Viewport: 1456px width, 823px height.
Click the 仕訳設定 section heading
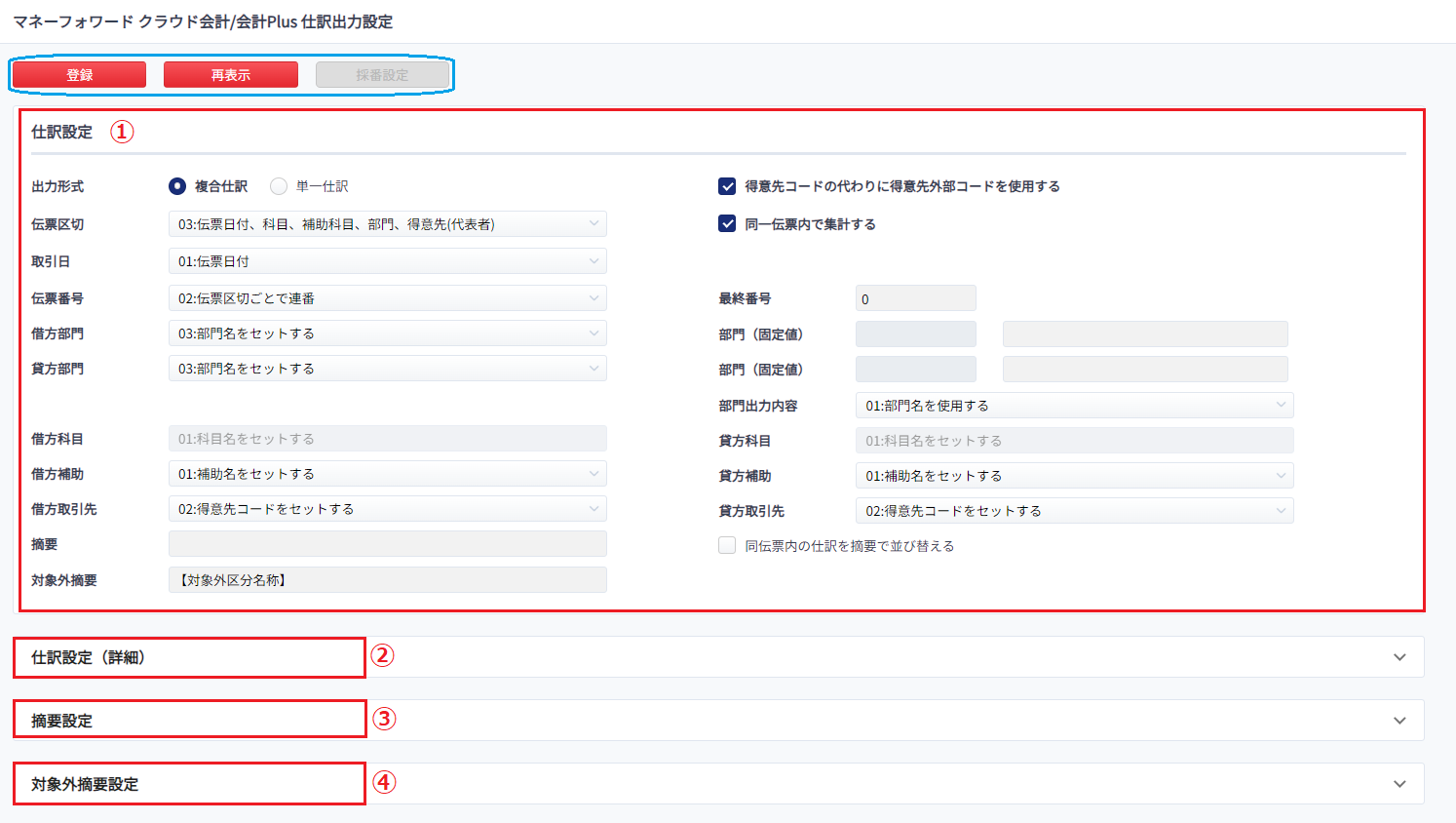pyautogui.click(x=61, y=132)
